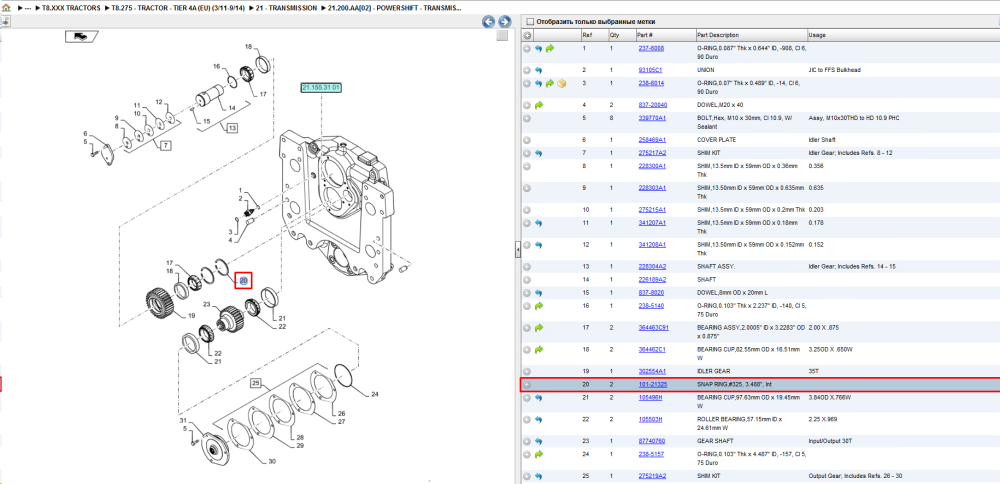The width and height of the screenshot is (1000, 484).
Task: Click green arrow icon for part 238-5140
Action: click(538, 306)
